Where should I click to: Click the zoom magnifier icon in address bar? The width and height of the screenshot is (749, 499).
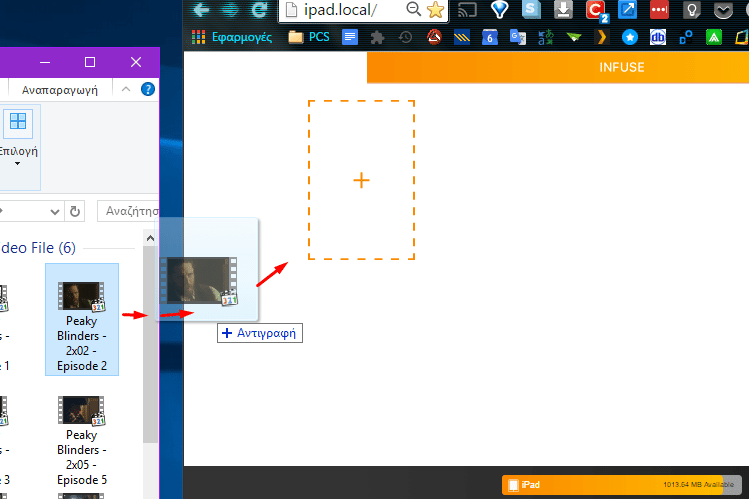pos(413,9)
